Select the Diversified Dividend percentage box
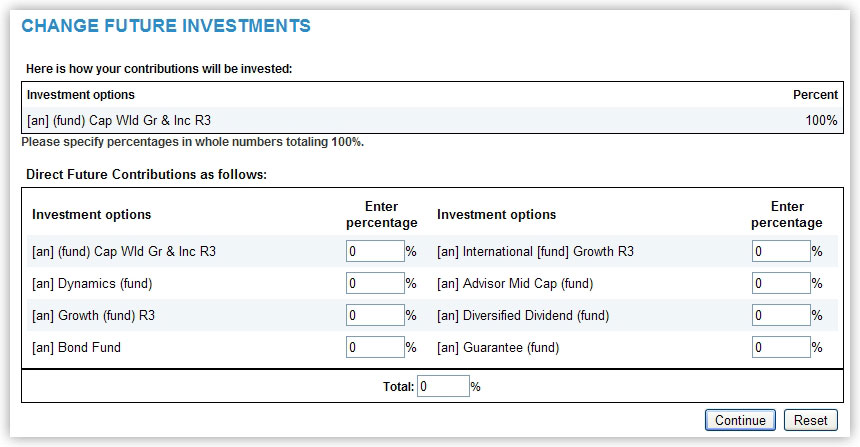The width and height of the screenshot is (860, 447). point(780,316)
